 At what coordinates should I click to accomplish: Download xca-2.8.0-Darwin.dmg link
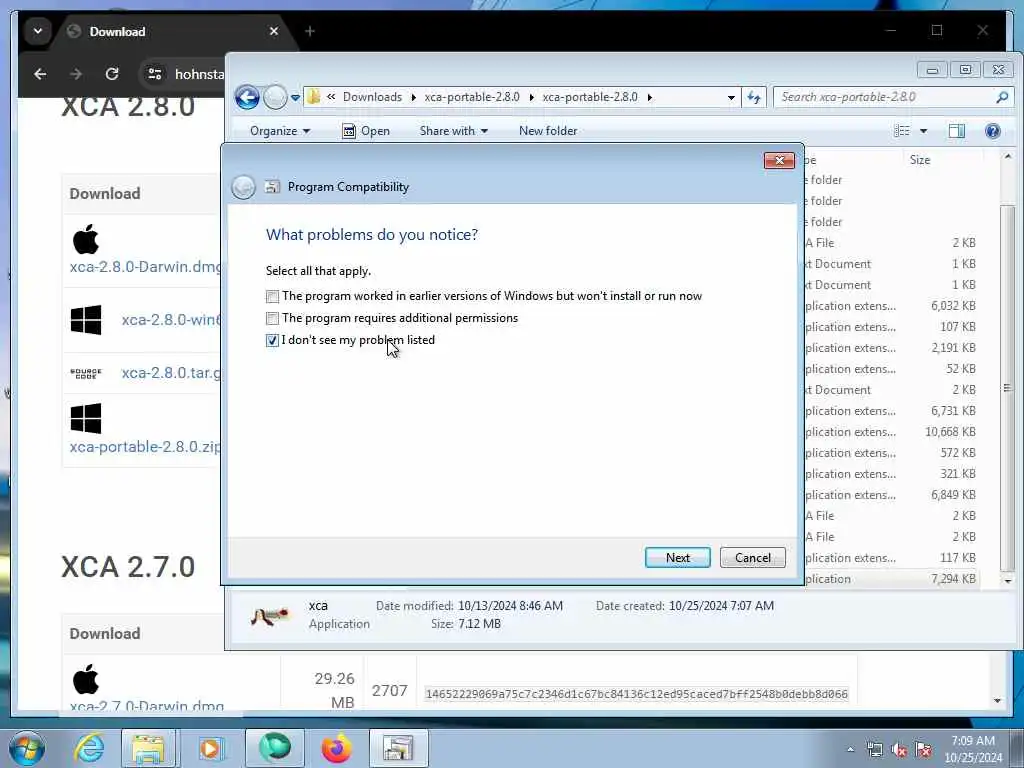[x=146, y=266]
